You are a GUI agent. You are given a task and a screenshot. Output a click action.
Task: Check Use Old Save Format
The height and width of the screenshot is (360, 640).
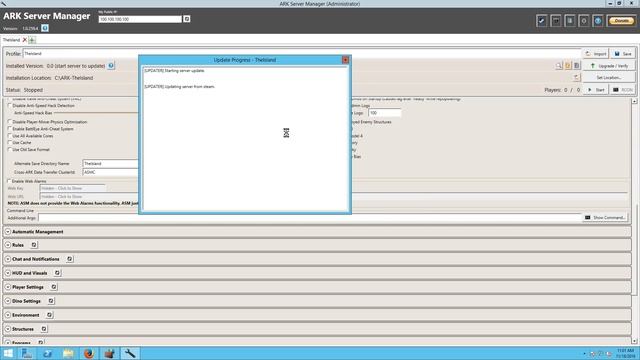pos(10,149)
